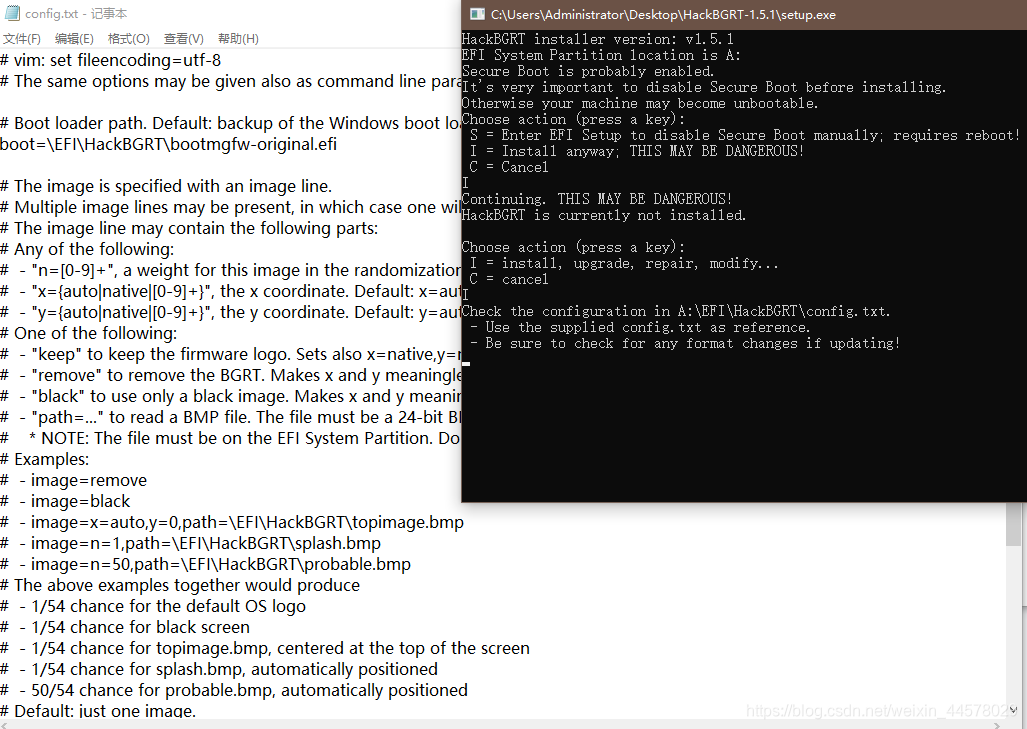Click the line 'boot=\EFI\HackBGRT\bootmgfw-original.efi'
Screen dimensions: 1027x729
(168, 144)
